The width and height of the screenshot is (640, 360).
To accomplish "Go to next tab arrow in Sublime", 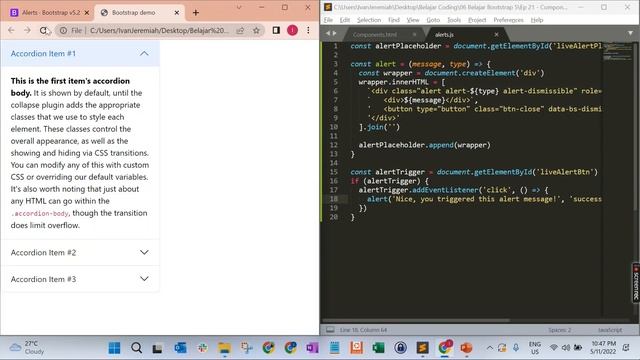I will tap(335, 33).
